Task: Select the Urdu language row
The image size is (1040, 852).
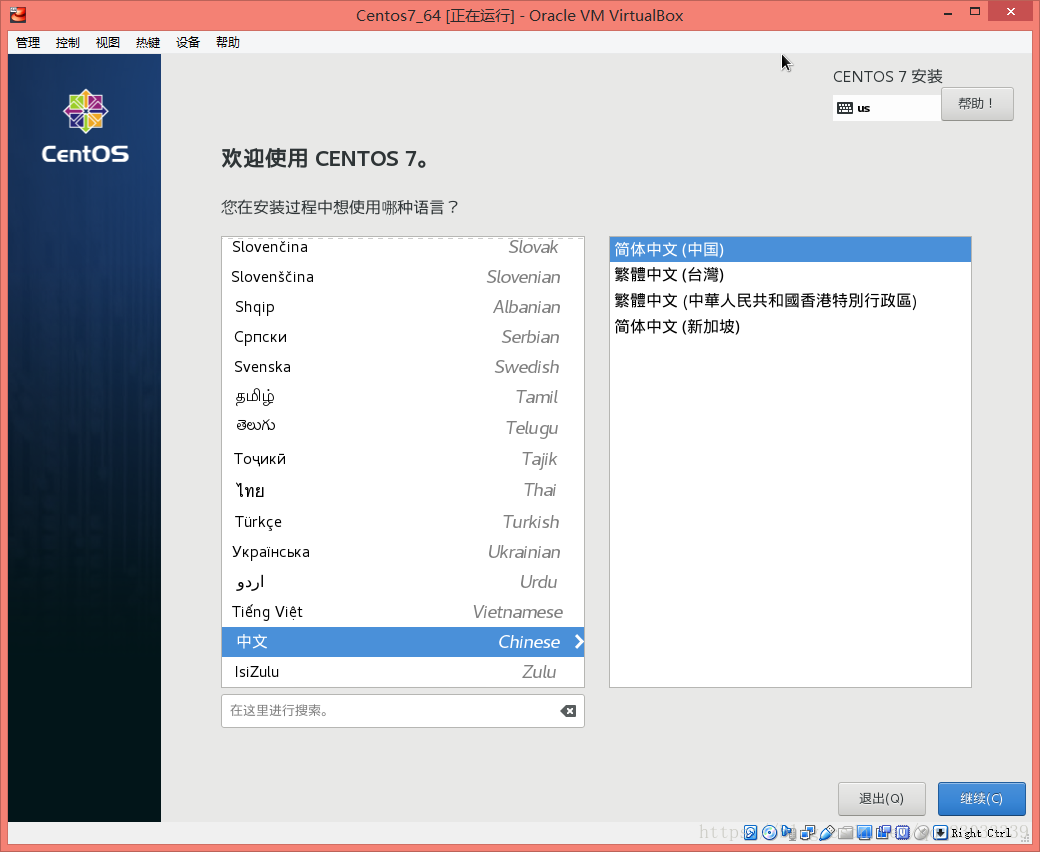Action: coord(403,582)
